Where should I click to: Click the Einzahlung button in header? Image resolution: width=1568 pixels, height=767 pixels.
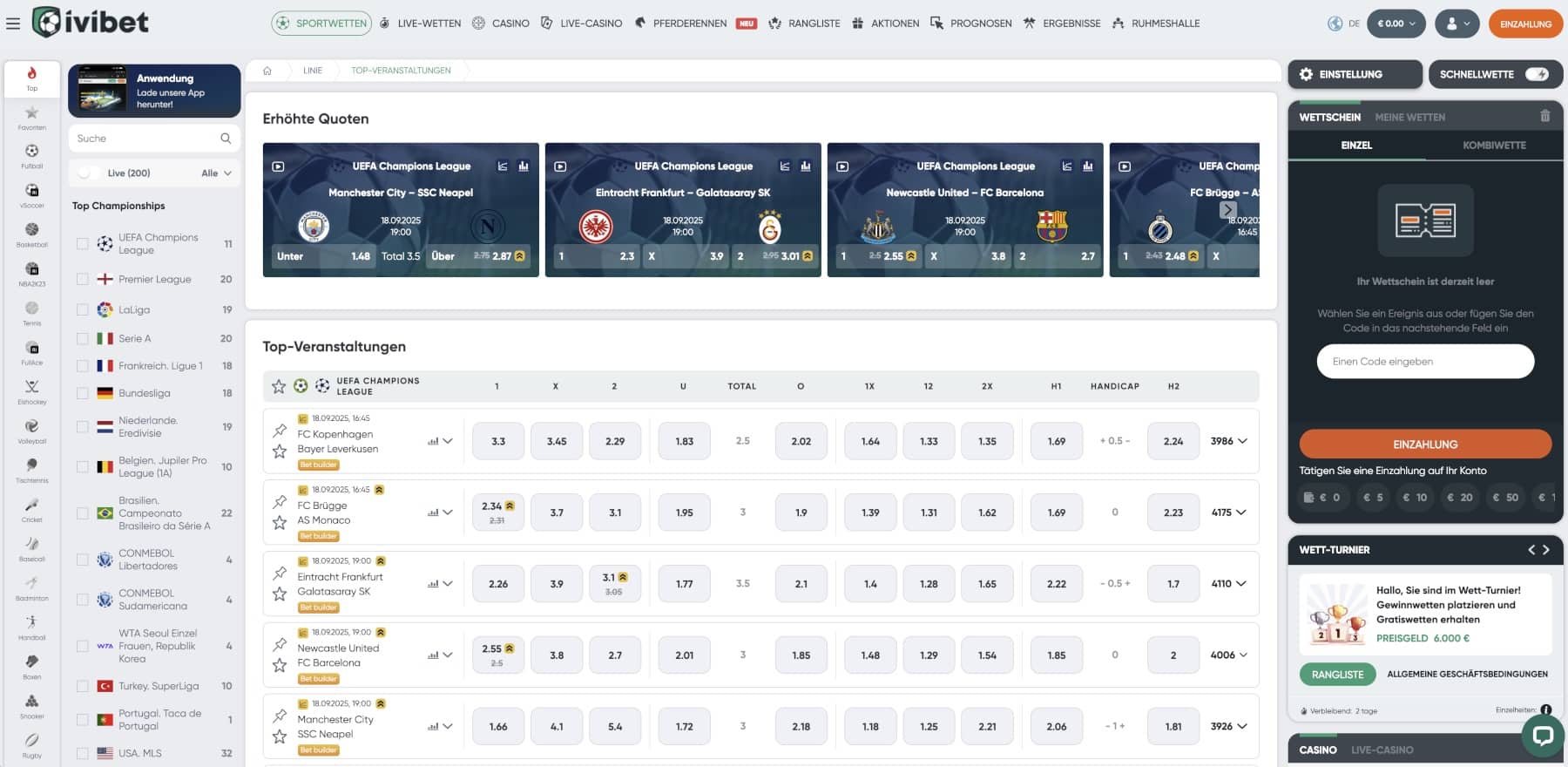1526,24
